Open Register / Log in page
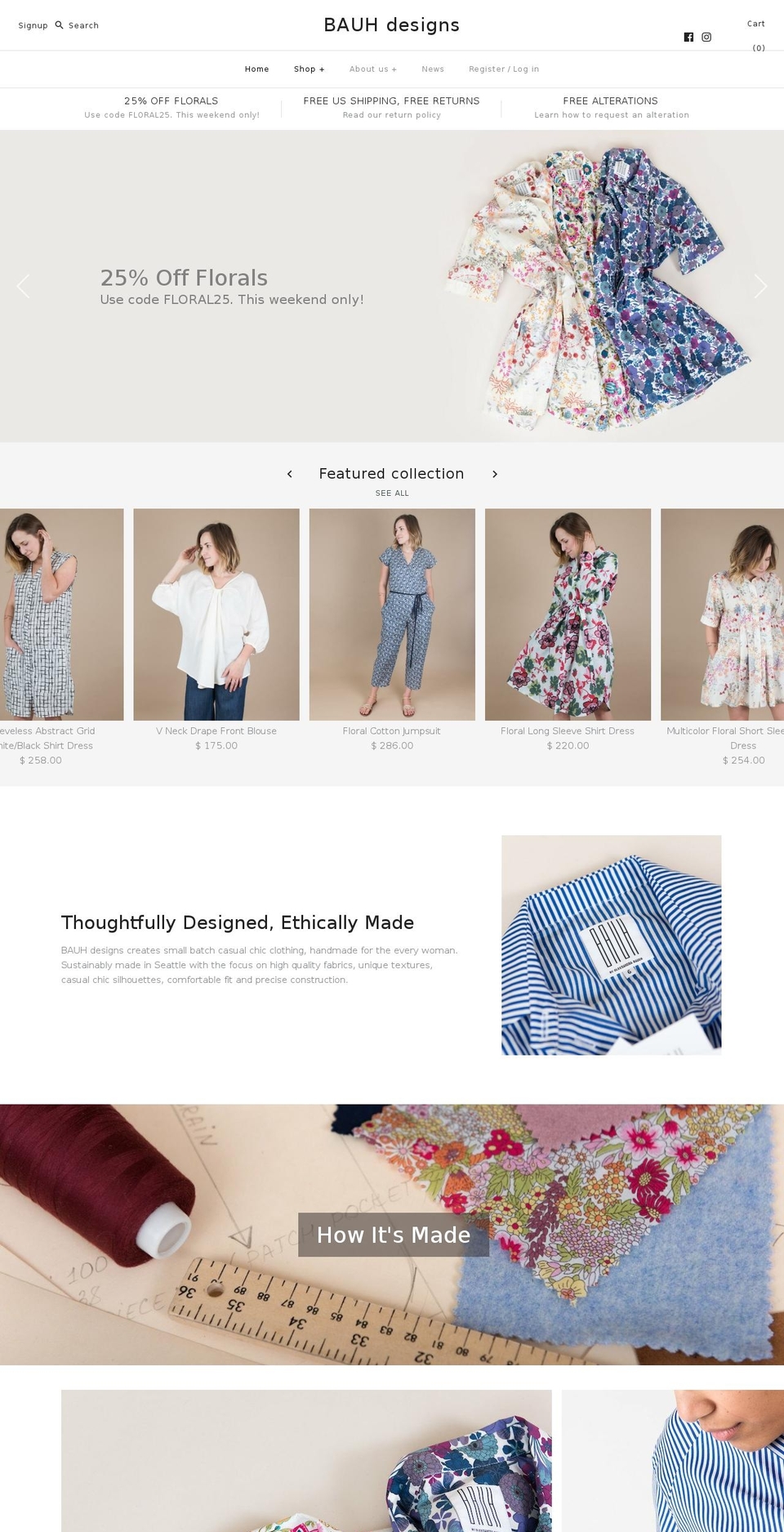784x1532 pixels. tap(504, 69)
